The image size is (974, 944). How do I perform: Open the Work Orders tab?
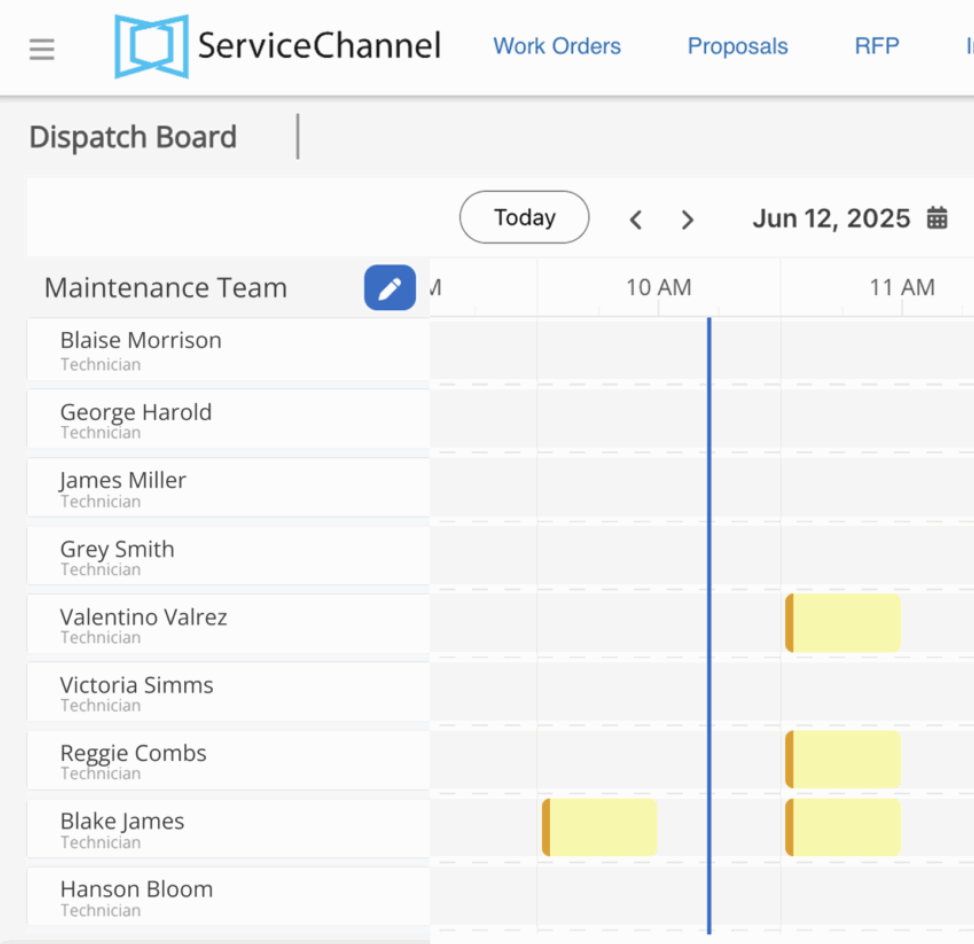pos(557,47)
